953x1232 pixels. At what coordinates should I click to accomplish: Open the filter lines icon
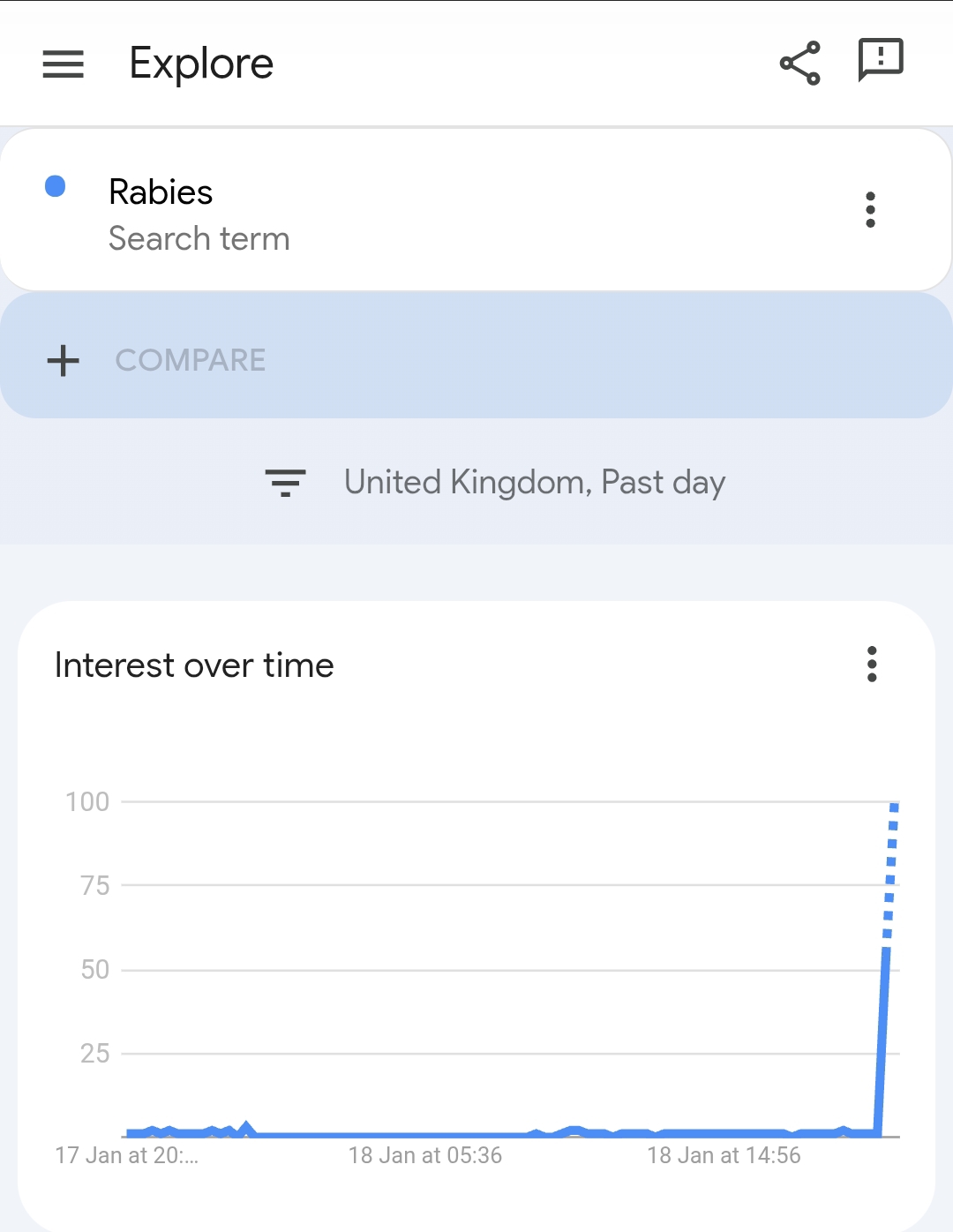tap(285, 483)
